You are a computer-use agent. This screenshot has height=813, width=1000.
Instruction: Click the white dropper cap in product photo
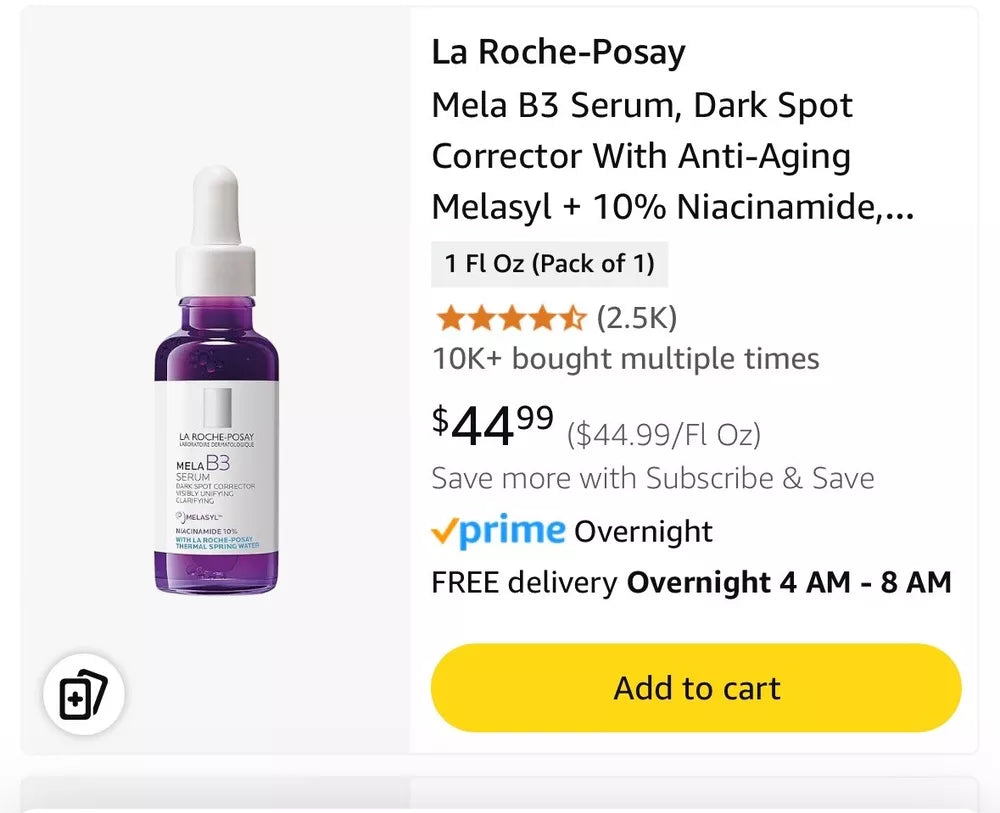point(216,230)
